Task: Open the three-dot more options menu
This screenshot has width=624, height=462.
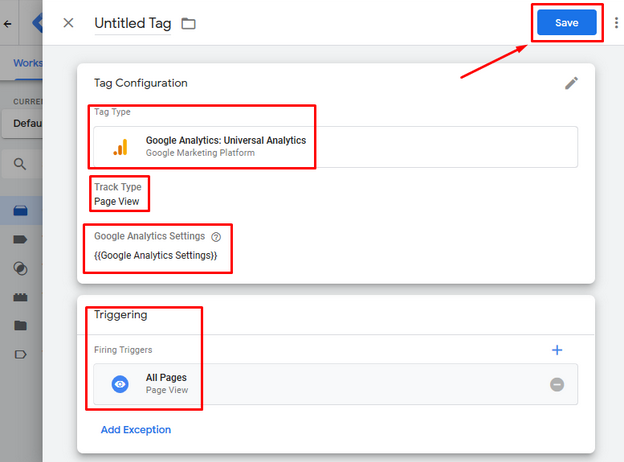Action: pos(616,23)
